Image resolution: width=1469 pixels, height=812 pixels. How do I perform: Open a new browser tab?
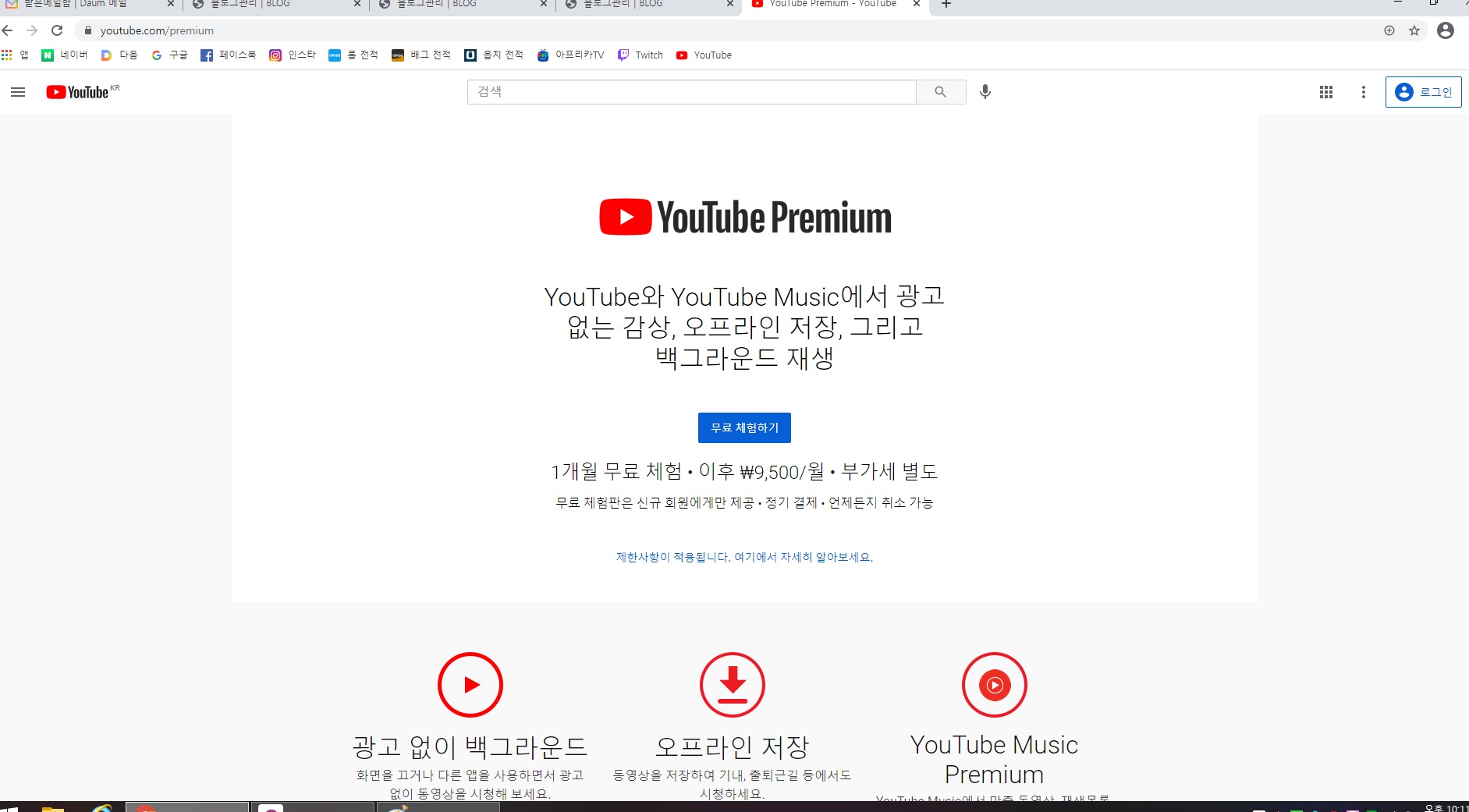point(946,4)
